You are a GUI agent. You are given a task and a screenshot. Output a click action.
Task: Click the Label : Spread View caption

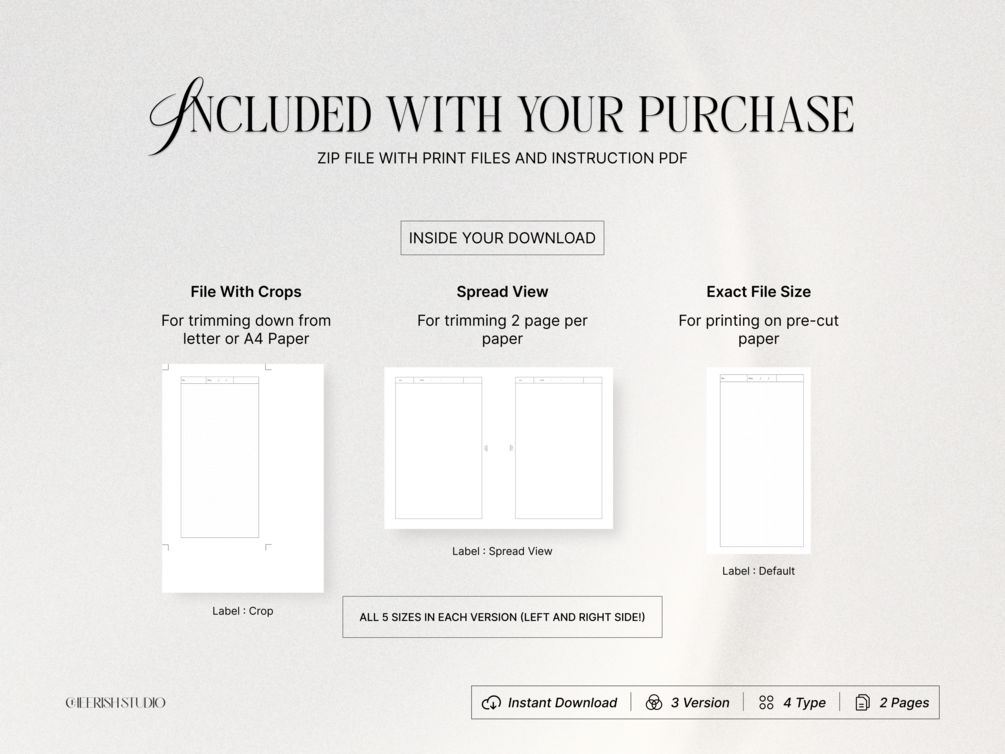coord(502,551)
